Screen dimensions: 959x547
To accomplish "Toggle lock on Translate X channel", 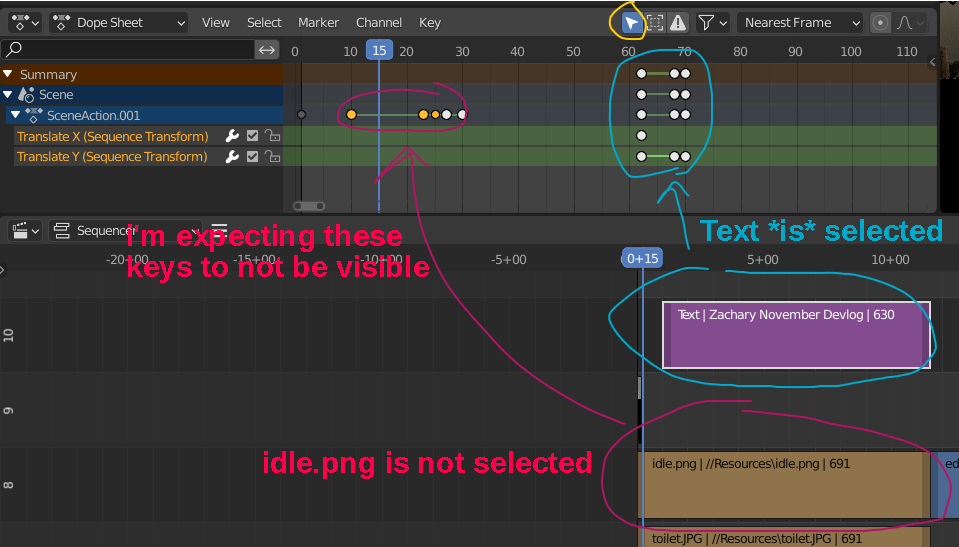I will (272, 136).
